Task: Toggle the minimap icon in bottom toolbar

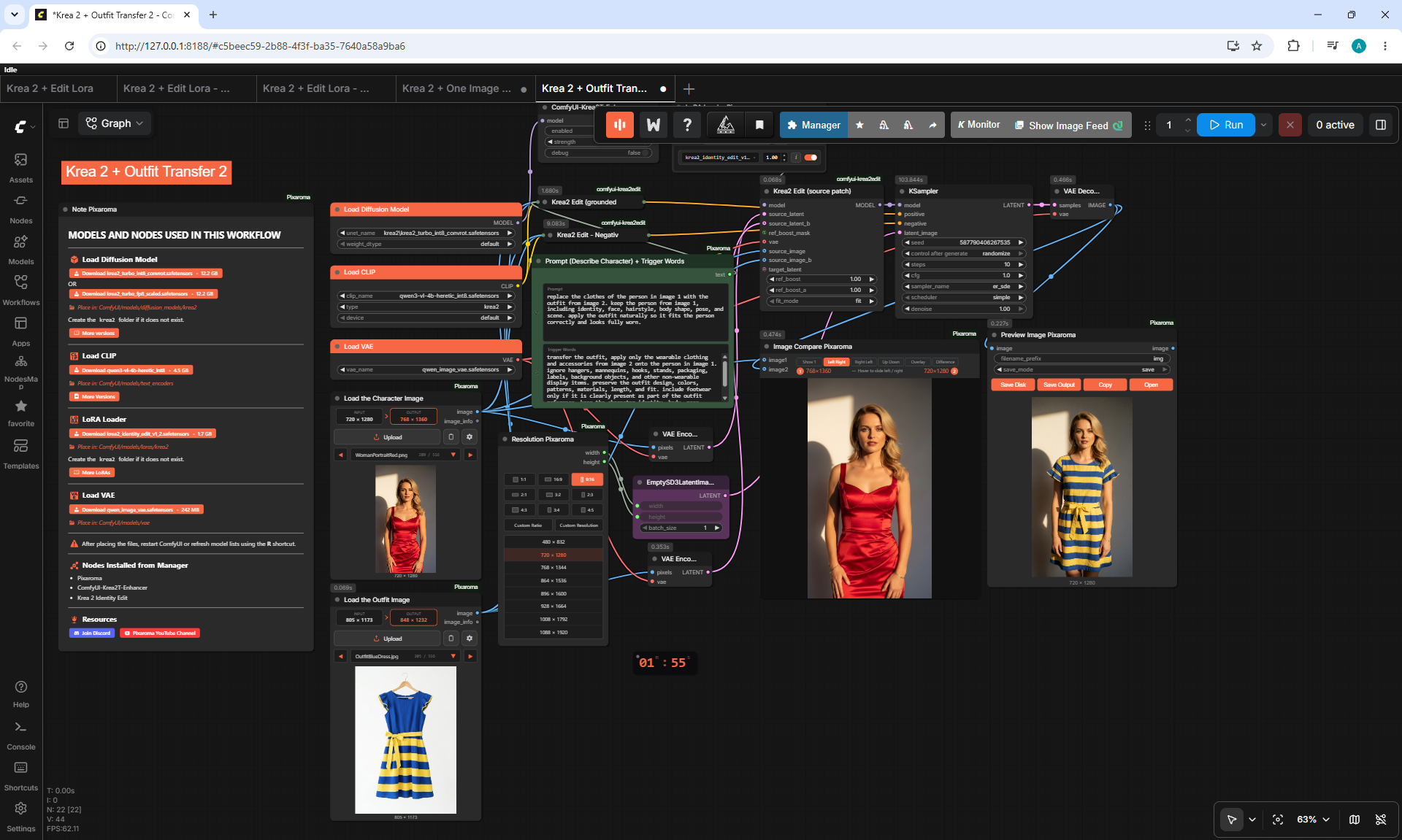Action: tap(1355, 820)
